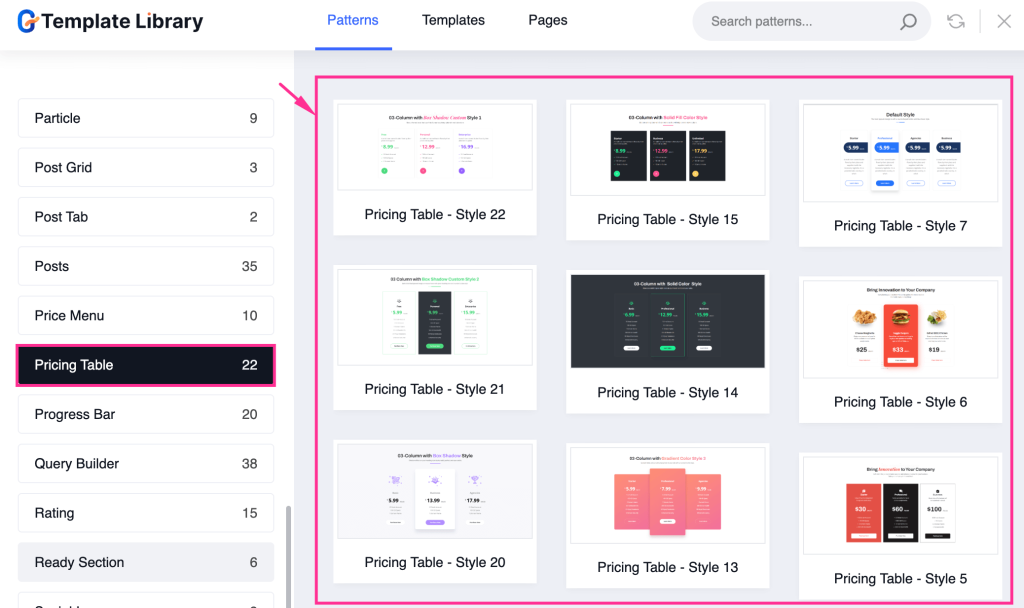Click the 'Pricing Table - Style 6' caption

(901, 402)
